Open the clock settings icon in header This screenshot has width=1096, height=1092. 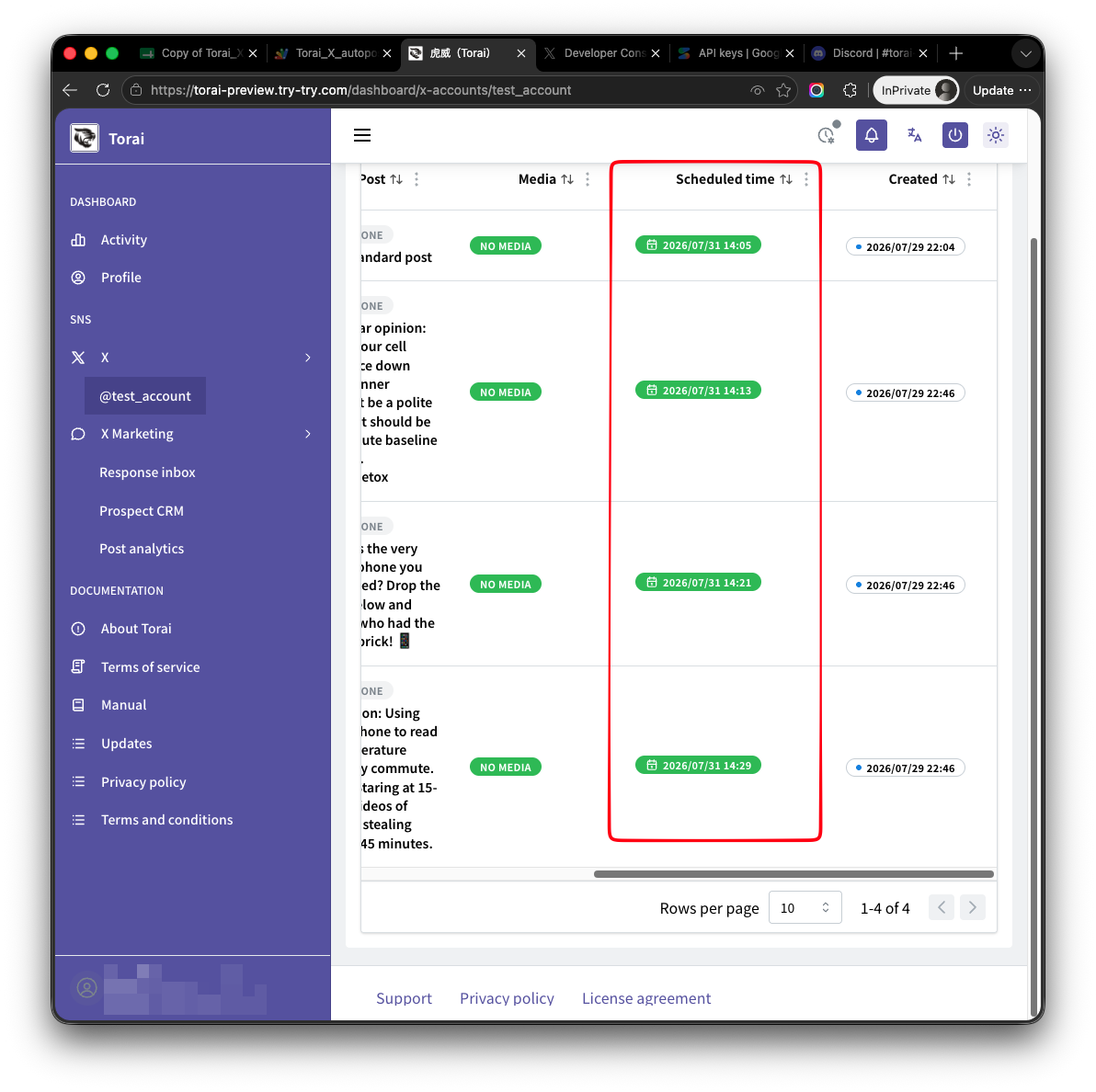[828, 134]
